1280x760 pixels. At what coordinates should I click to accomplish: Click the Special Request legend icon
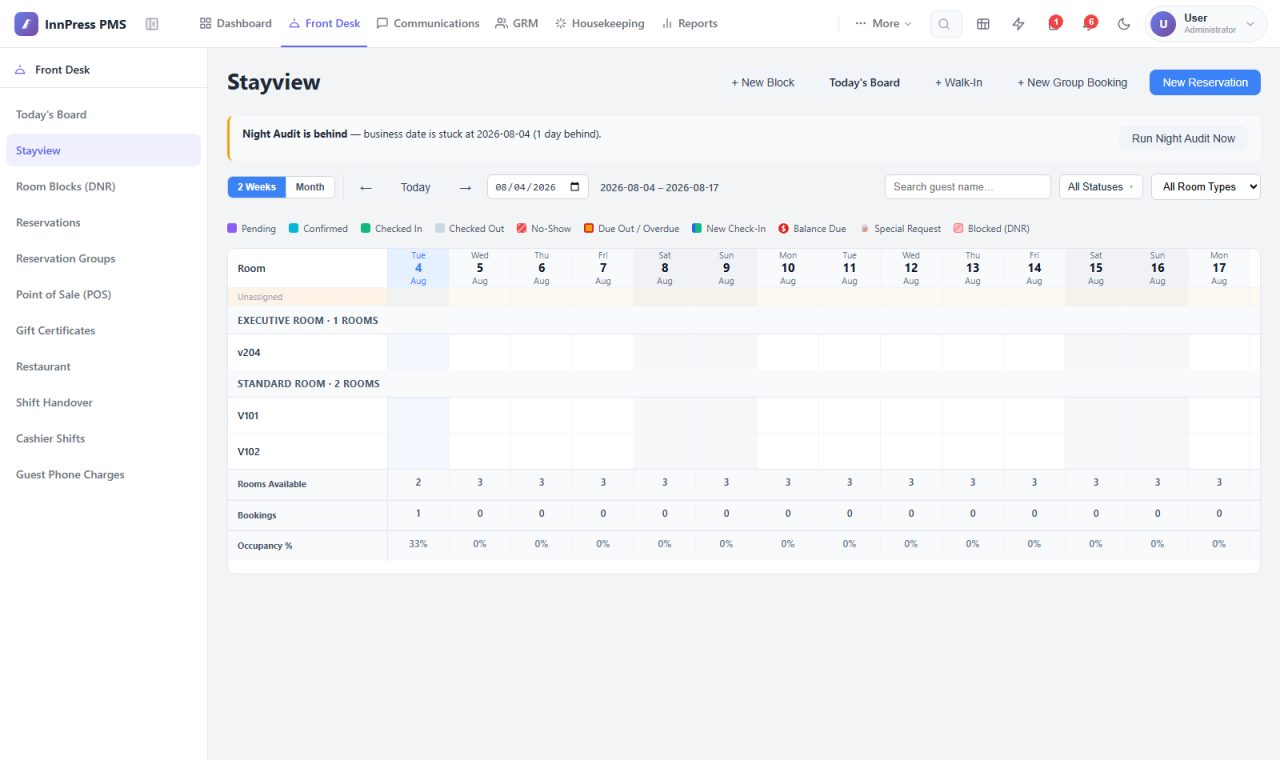(x=865, y=229)
